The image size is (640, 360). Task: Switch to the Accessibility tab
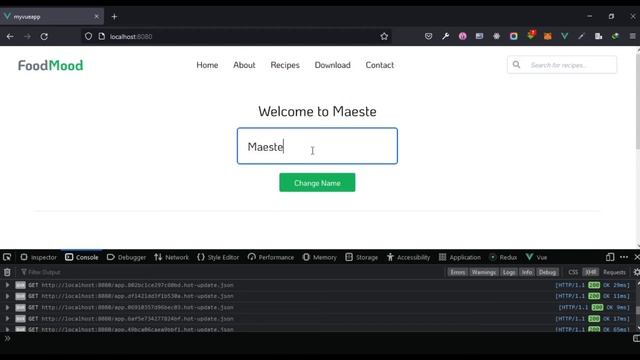pos(408,257)
